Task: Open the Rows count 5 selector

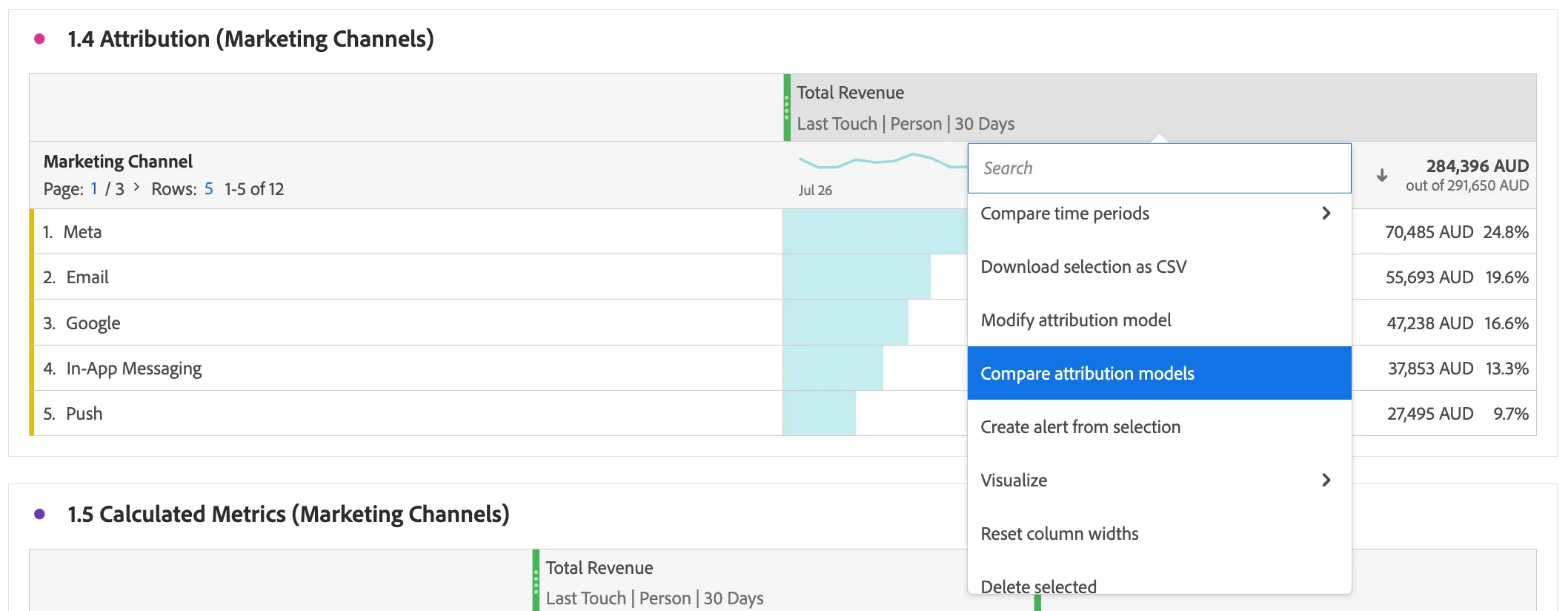Action: (x=209, y=189)
